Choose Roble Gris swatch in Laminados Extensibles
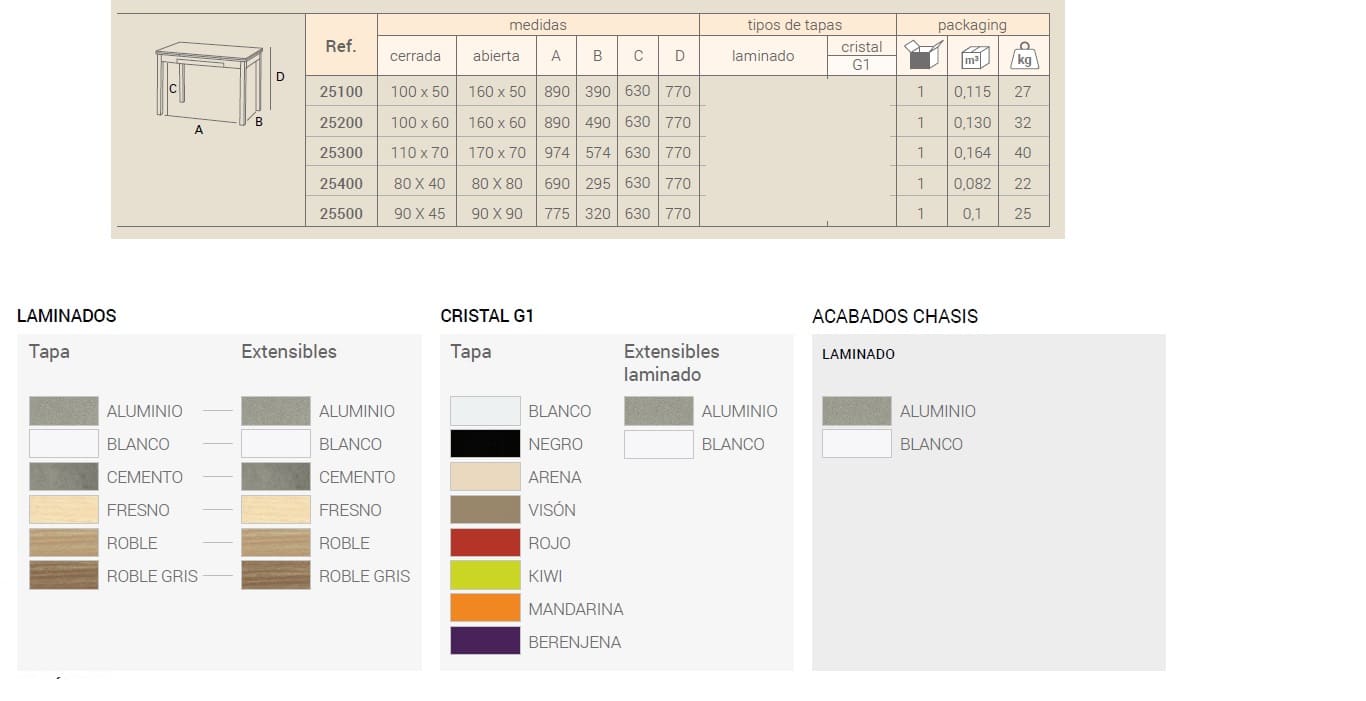Screen dimensions: 1366x701 tap(276, 576)
